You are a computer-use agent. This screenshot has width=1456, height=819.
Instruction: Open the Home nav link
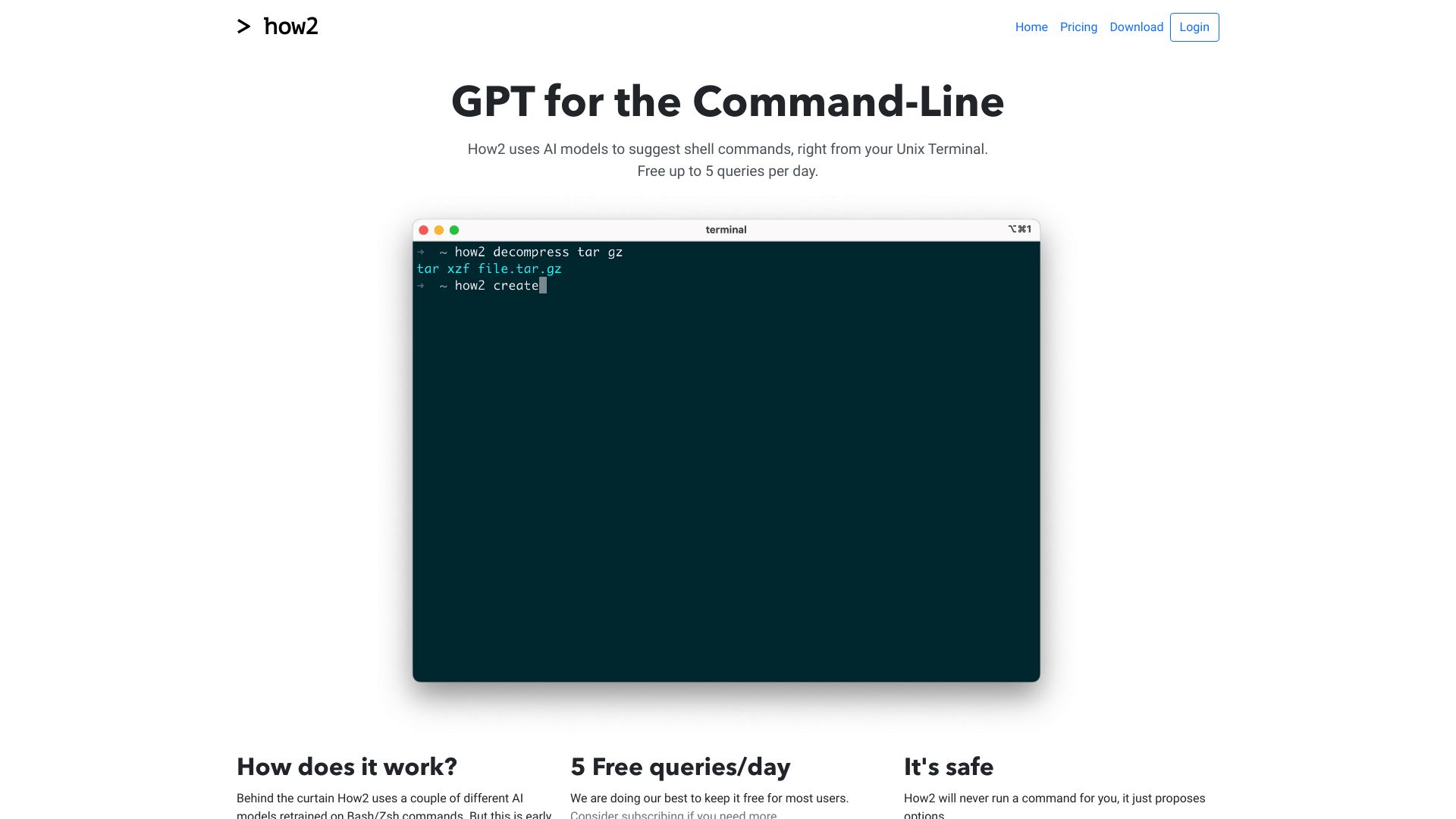tap(1031, 27)
